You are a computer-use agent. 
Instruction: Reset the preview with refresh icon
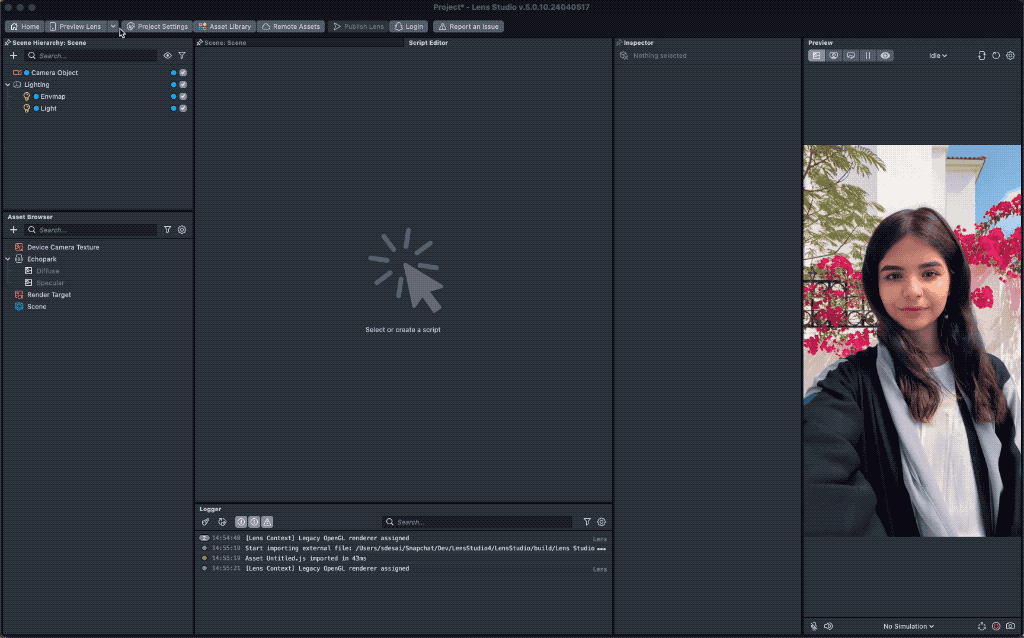pyautogui.click(x=996, y=56)
